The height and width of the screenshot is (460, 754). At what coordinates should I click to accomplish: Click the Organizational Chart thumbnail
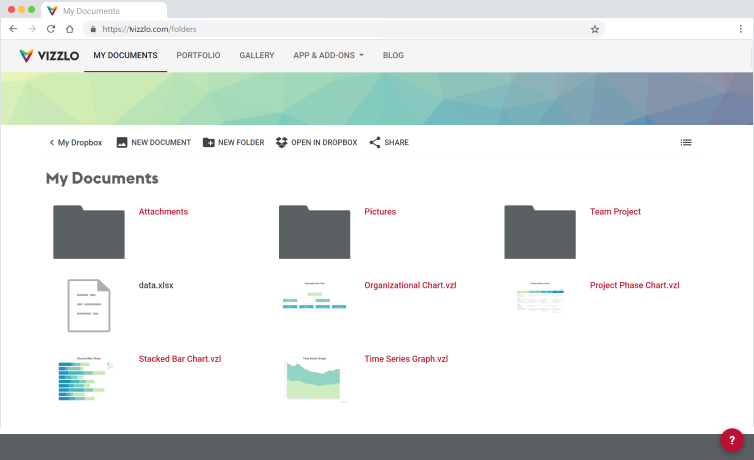point(314,296)
